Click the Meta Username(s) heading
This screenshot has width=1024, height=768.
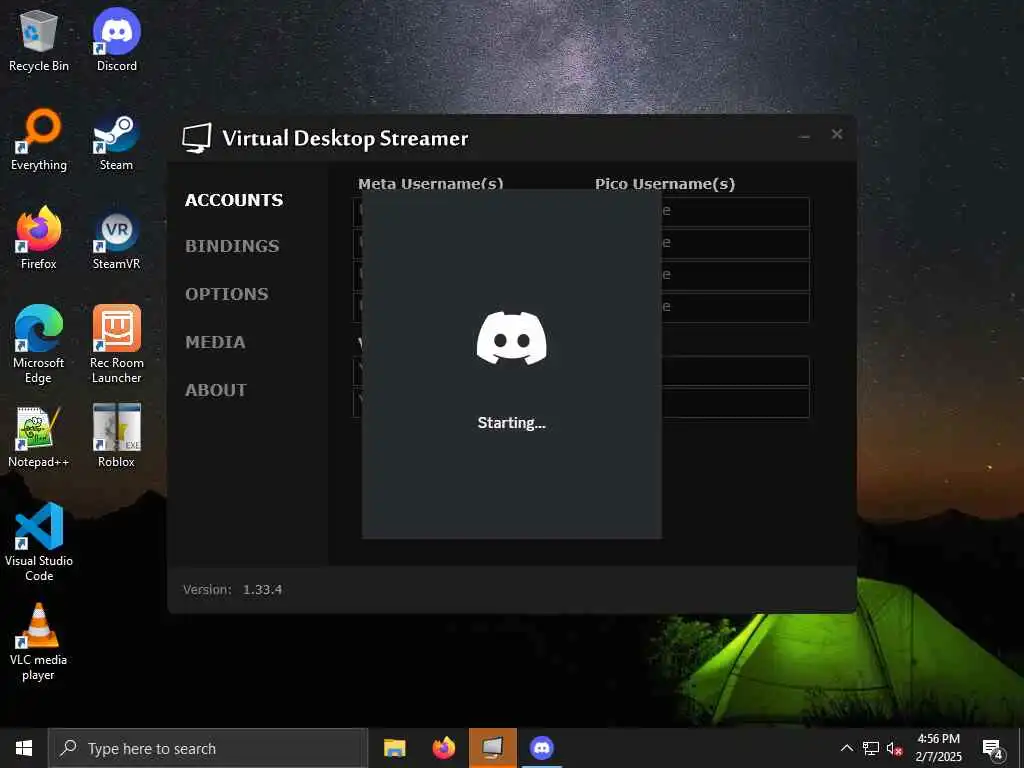click(x=430, y=184)
